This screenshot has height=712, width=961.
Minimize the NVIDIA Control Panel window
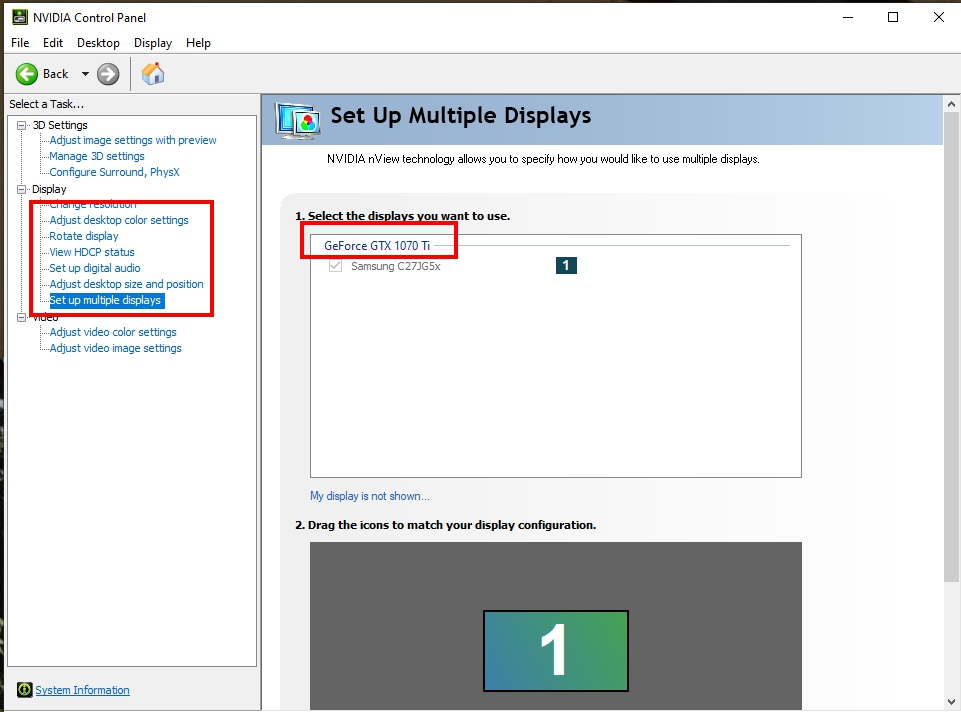[848, 17]
